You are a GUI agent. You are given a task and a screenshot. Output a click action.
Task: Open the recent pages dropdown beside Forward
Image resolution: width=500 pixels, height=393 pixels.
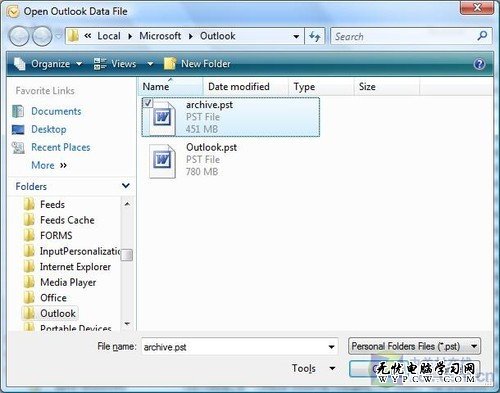coord(58,36)
